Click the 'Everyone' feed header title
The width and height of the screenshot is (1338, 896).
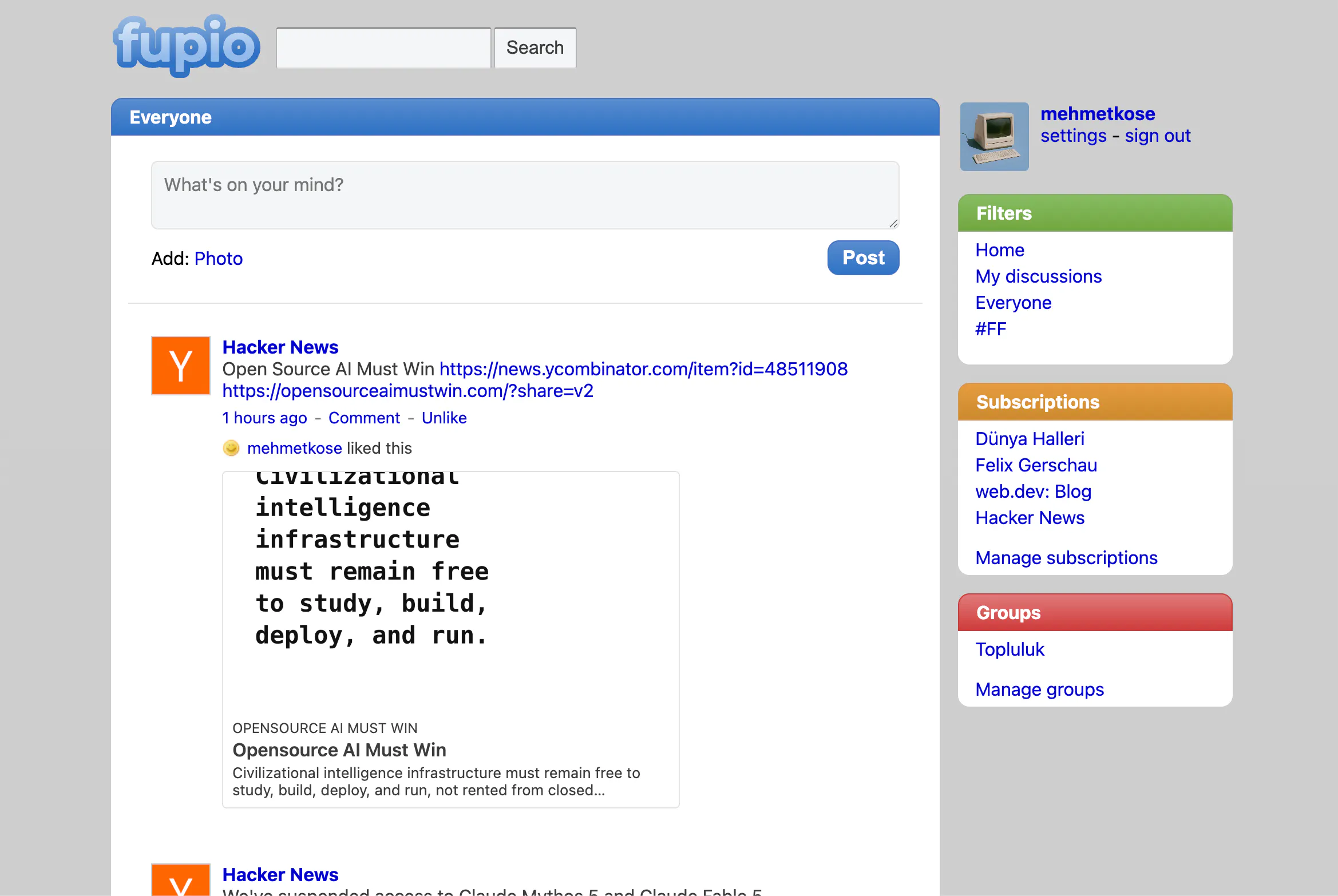[171, 117]
